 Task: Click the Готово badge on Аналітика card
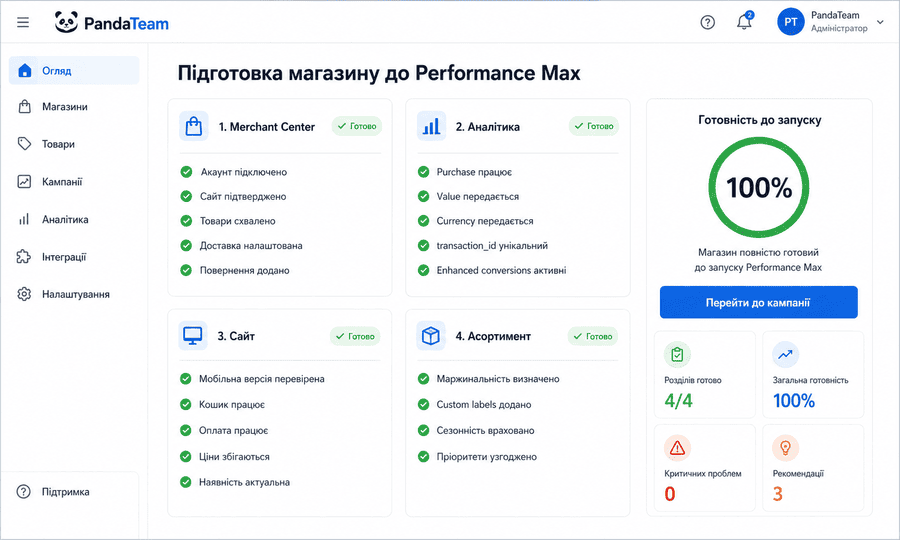pos(594,126)
